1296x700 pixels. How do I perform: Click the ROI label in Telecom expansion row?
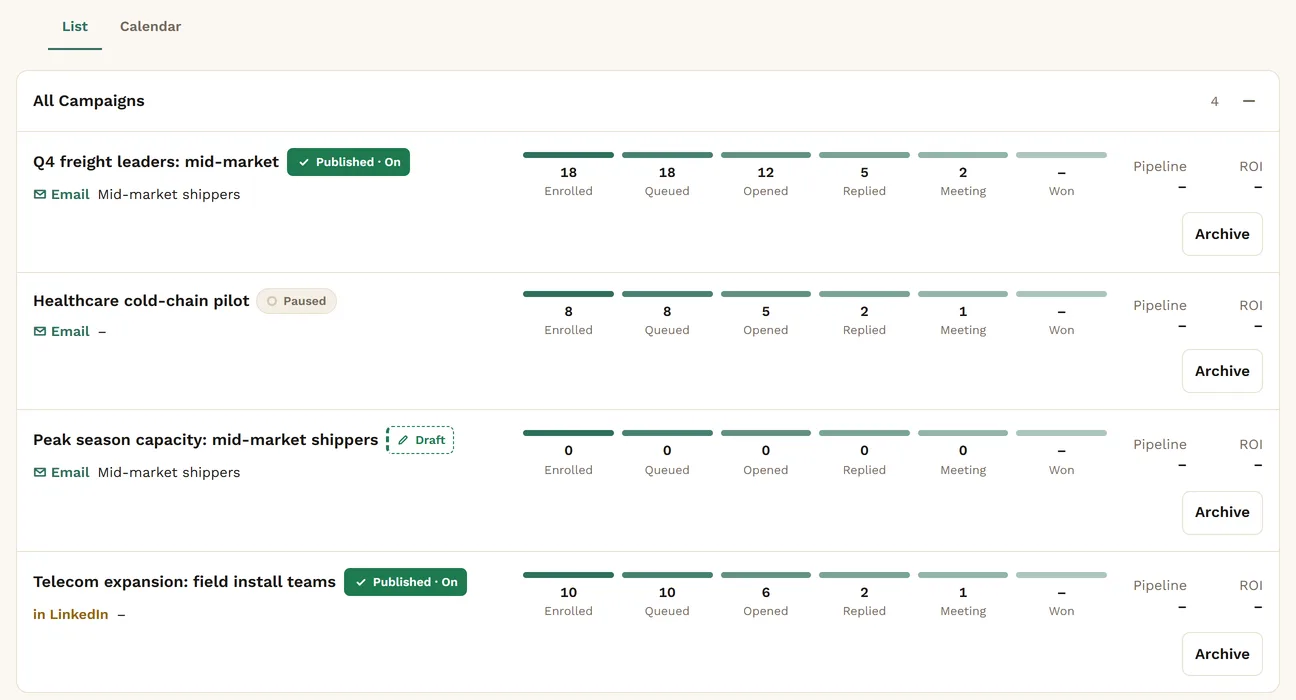coord(1251,585)
